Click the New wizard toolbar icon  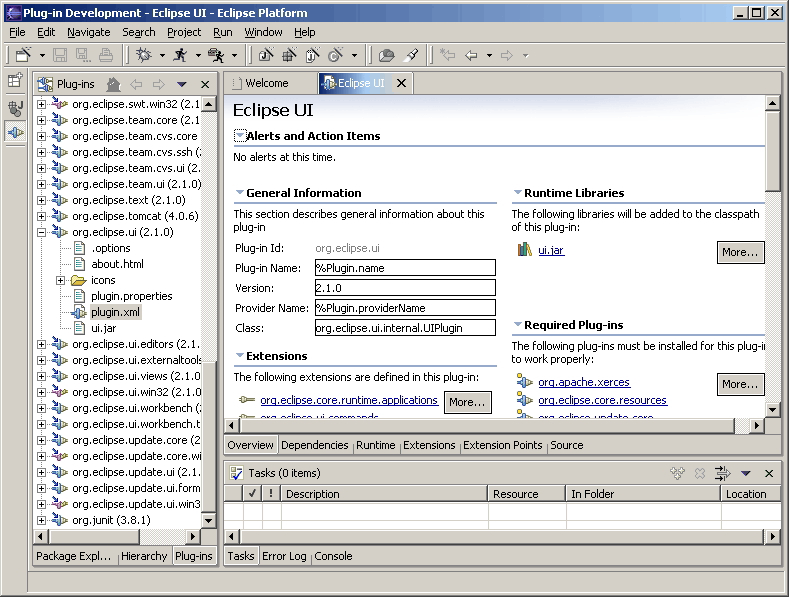[x=23, y=55]
